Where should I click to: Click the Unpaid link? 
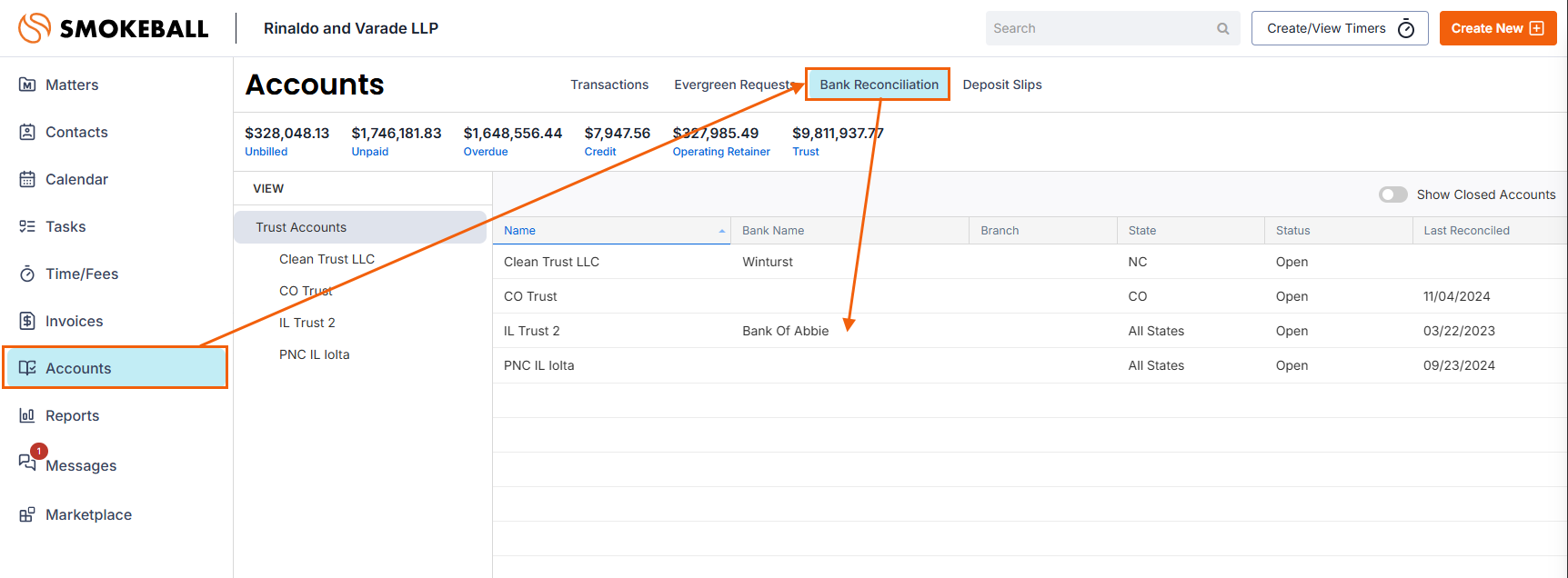click(370, 152)
